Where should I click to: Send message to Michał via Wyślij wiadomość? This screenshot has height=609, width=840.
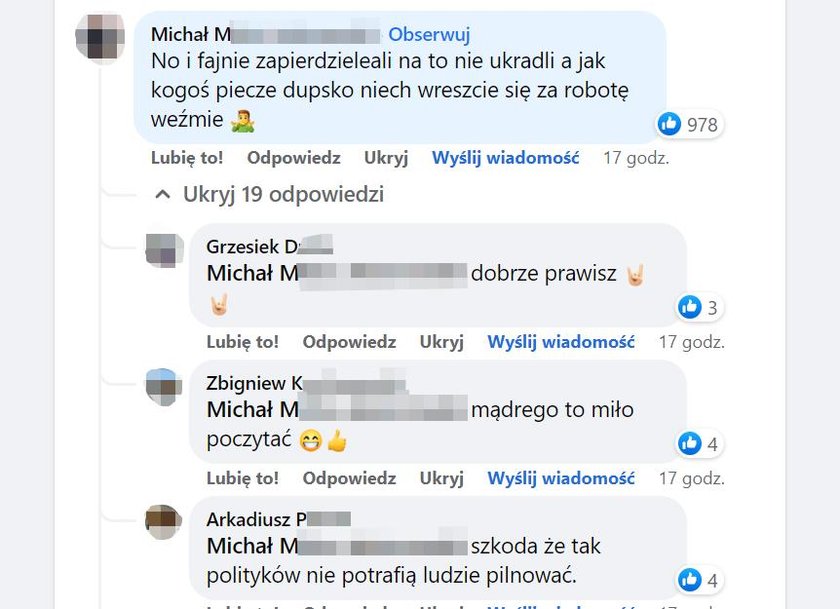(x=506, y=158)
